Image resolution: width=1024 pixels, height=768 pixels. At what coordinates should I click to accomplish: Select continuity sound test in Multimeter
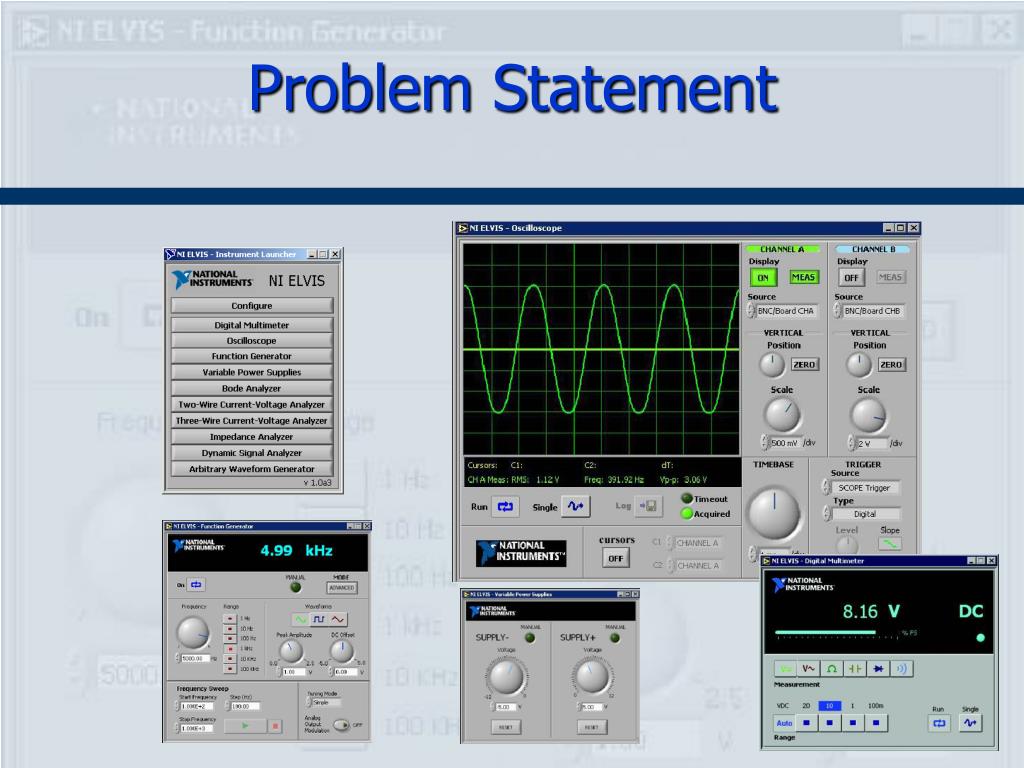click(902, 669)
